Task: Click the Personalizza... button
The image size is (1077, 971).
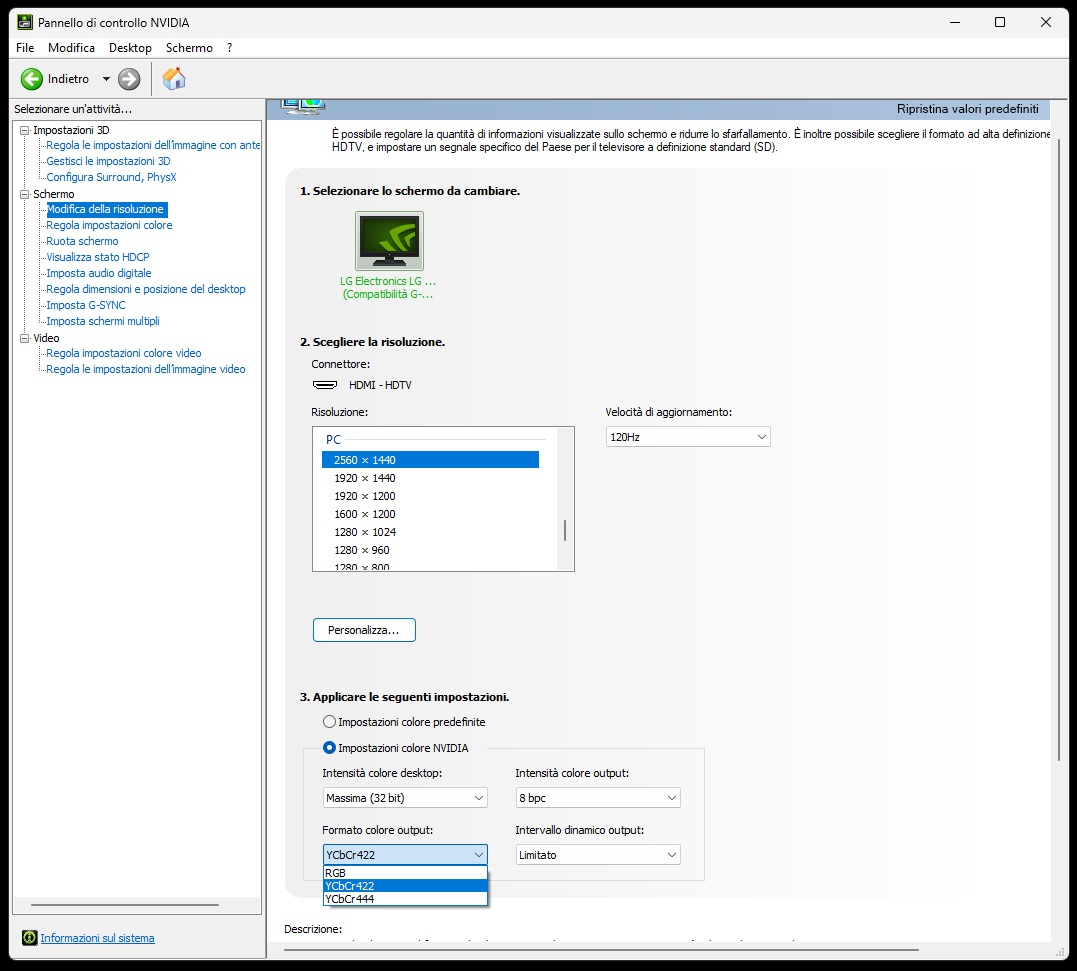Action: click(364, 630)
